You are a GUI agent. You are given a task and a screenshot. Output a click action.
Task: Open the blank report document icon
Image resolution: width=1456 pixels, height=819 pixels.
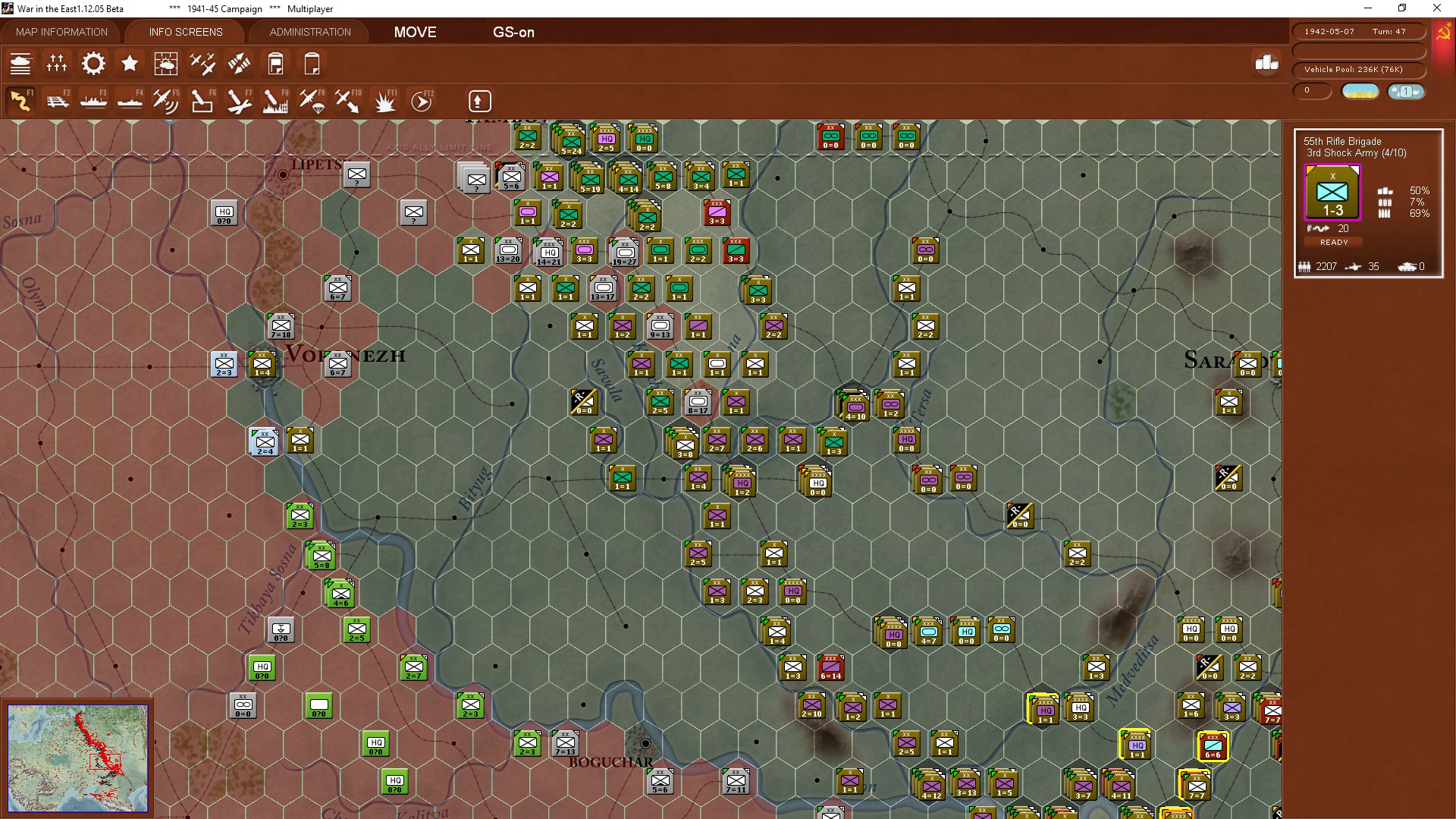[x=312, y=64]
